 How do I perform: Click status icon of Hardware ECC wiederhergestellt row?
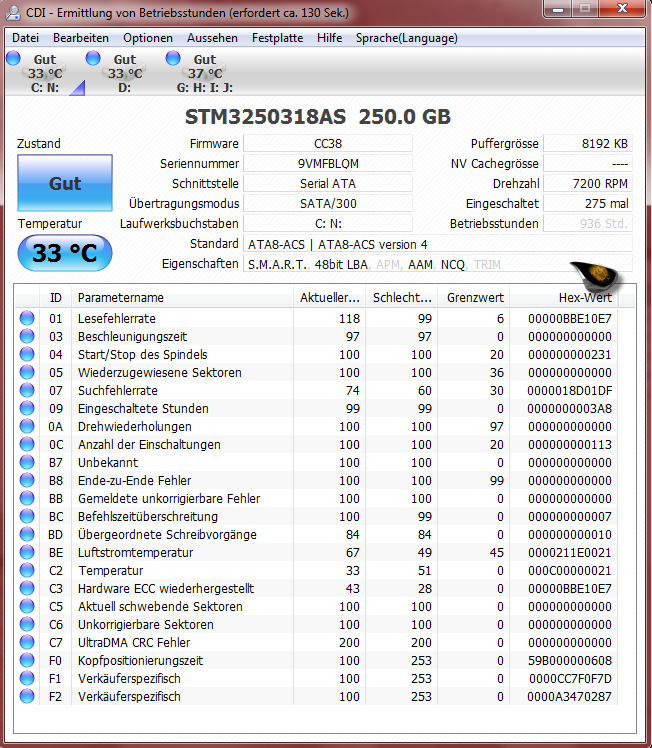pos(27,588)
